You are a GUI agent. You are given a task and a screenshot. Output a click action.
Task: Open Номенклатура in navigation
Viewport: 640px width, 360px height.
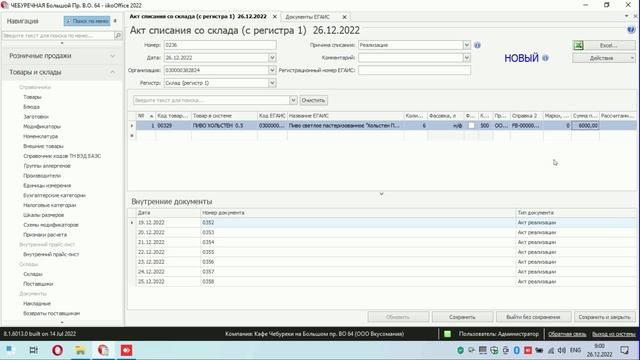tap(40, 136)
